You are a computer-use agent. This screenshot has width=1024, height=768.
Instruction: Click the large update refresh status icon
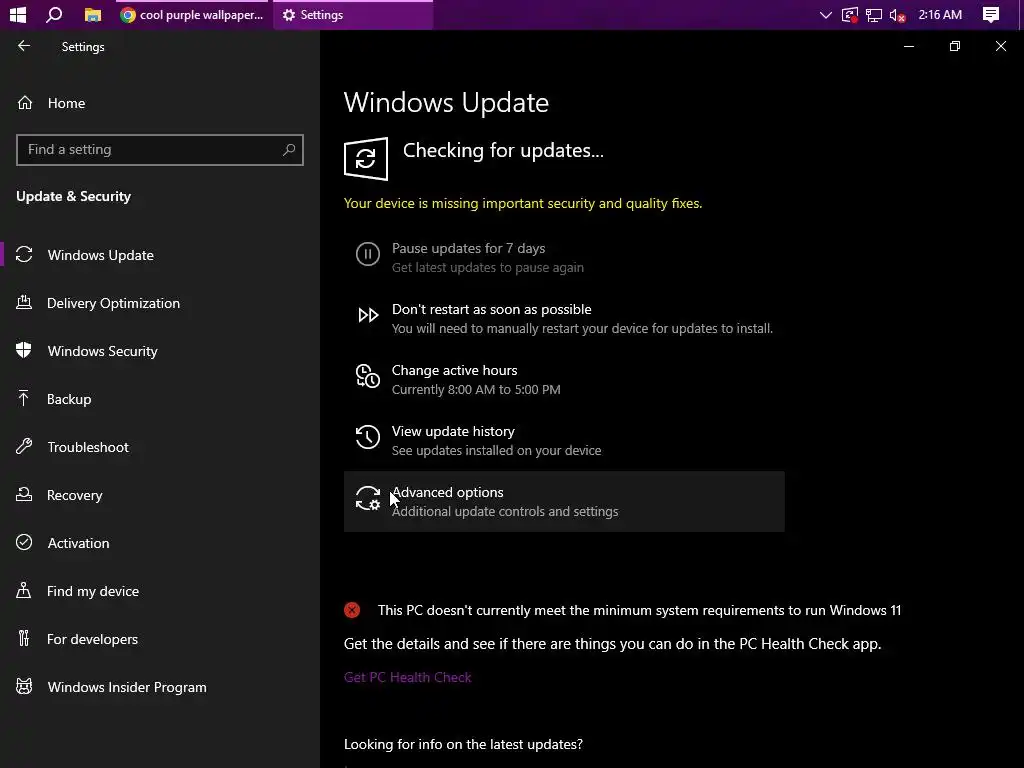tap(366, 159)
